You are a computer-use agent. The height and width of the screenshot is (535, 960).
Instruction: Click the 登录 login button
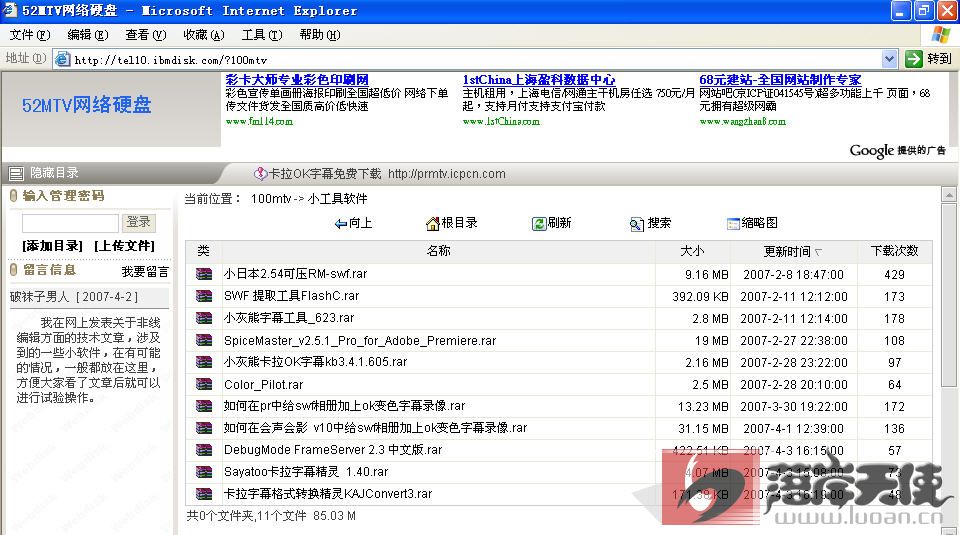(x=138, y=222)
